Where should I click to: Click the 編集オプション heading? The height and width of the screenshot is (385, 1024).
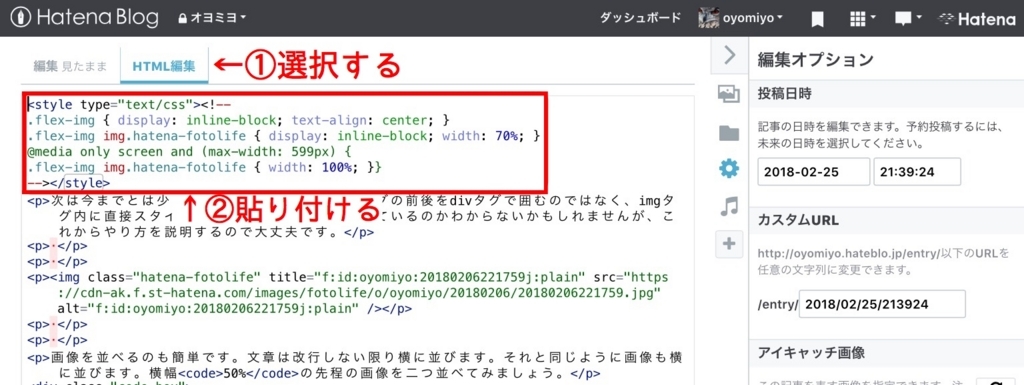[815, 59]
